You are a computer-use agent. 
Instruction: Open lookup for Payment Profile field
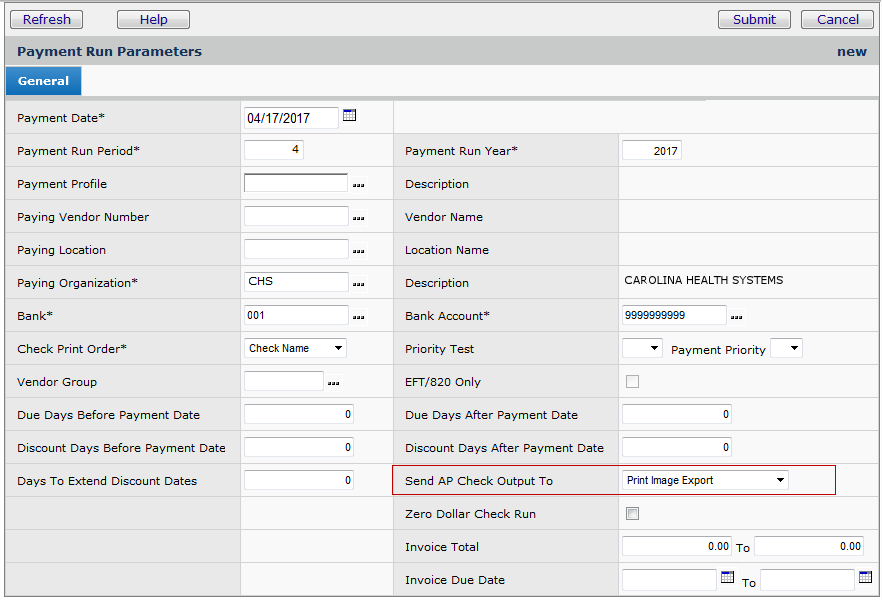[x=358, y=185]
